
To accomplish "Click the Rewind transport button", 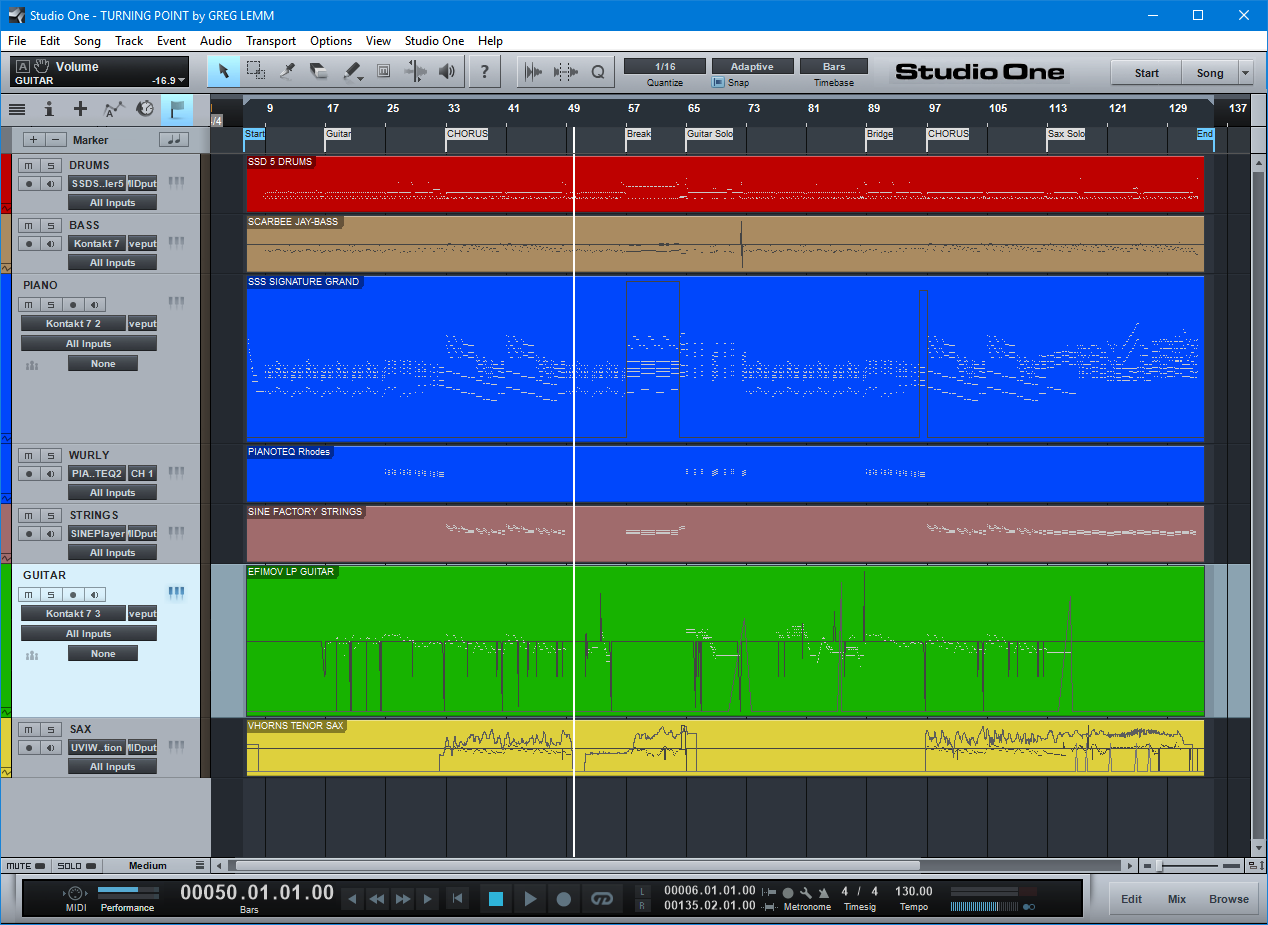I will tap(377, 899).
